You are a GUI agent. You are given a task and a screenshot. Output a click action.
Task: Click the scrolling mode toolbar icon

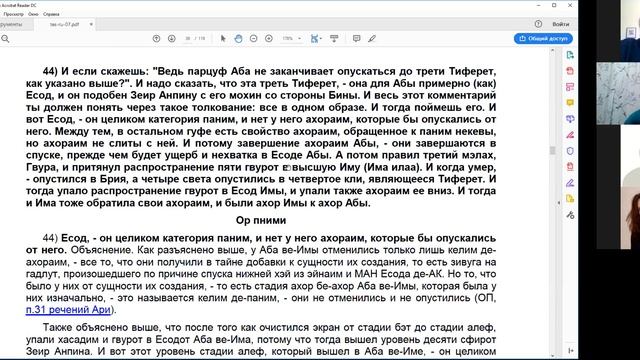click(x=334, y=38)
